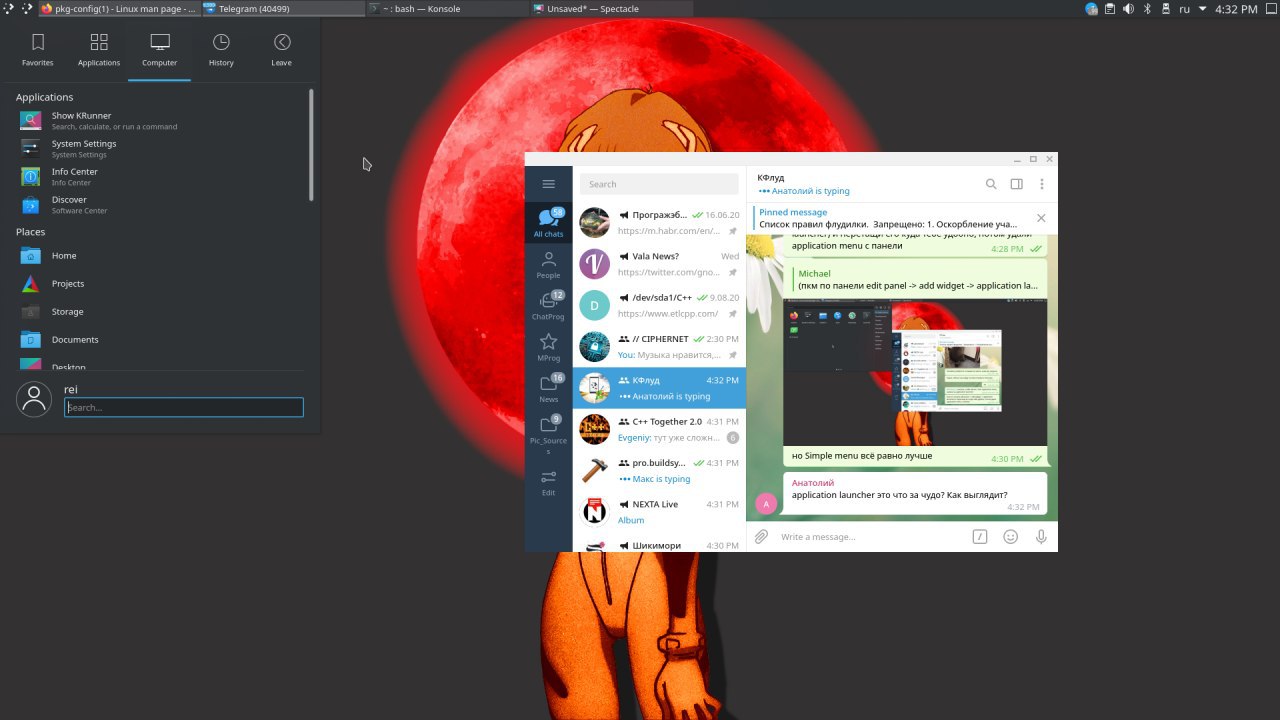Screen dimensions: 1280x720
Task: Open the pinned message
Action: point(890,218)
